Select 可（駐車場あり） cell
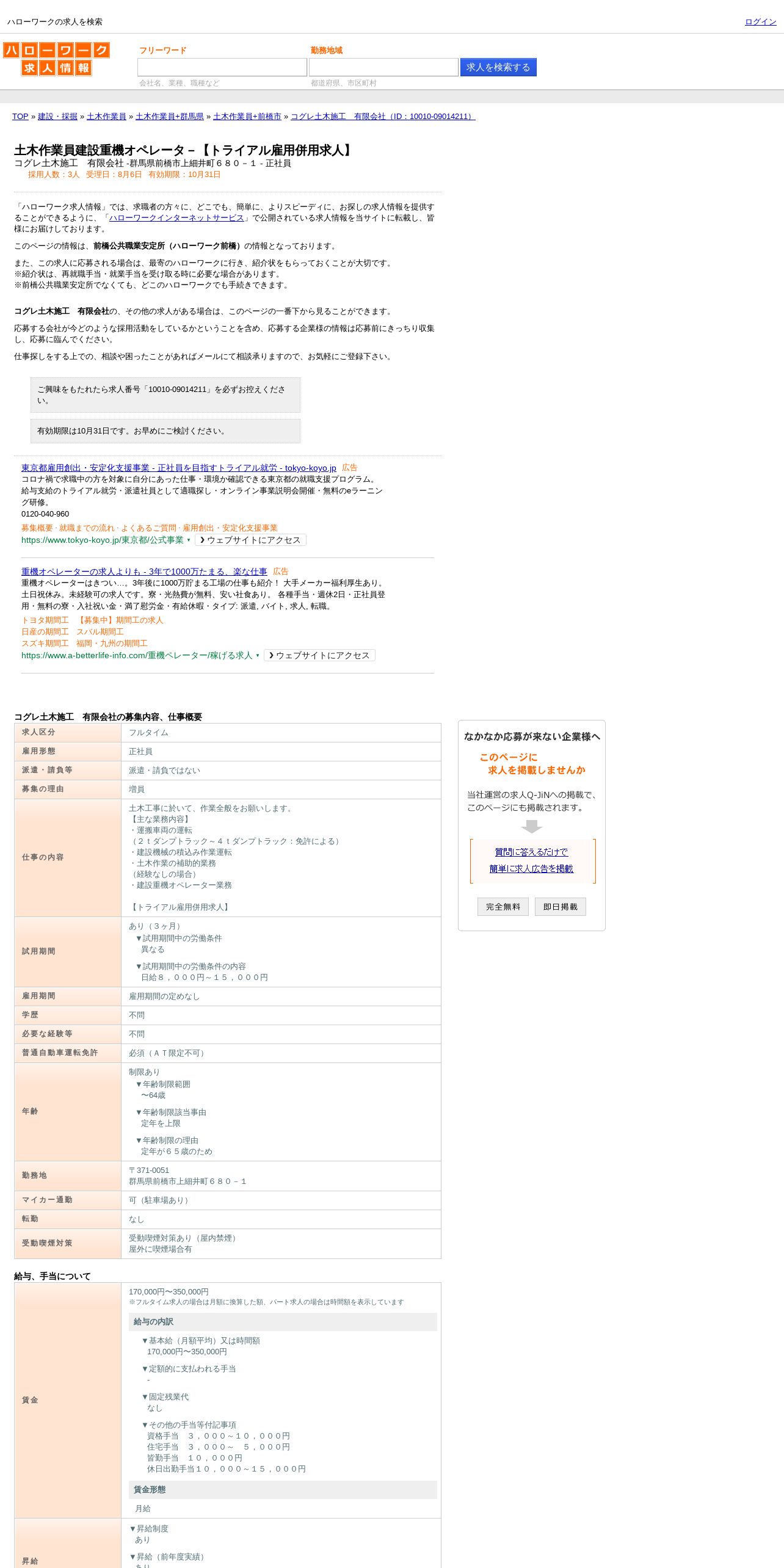784x1568 pixels. pyautogui.click(x=281, y=1200)
